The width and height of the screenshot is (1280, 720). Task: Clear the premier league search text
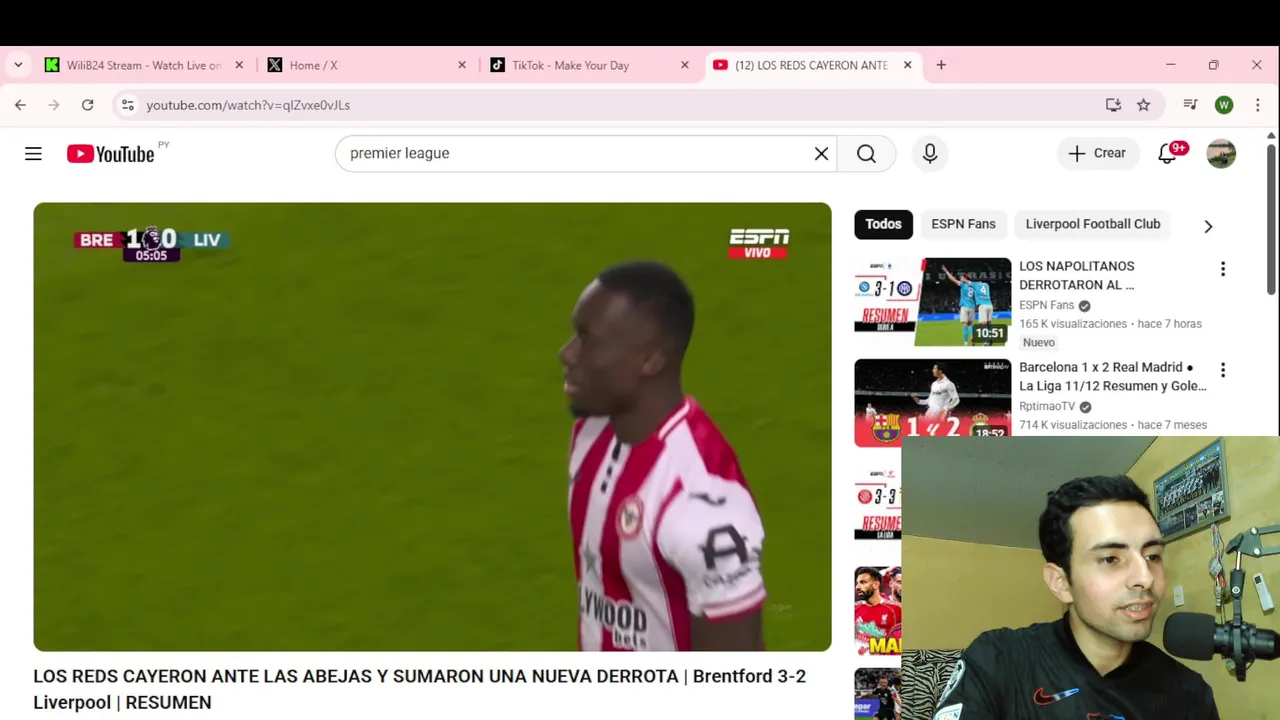point(821,153)
